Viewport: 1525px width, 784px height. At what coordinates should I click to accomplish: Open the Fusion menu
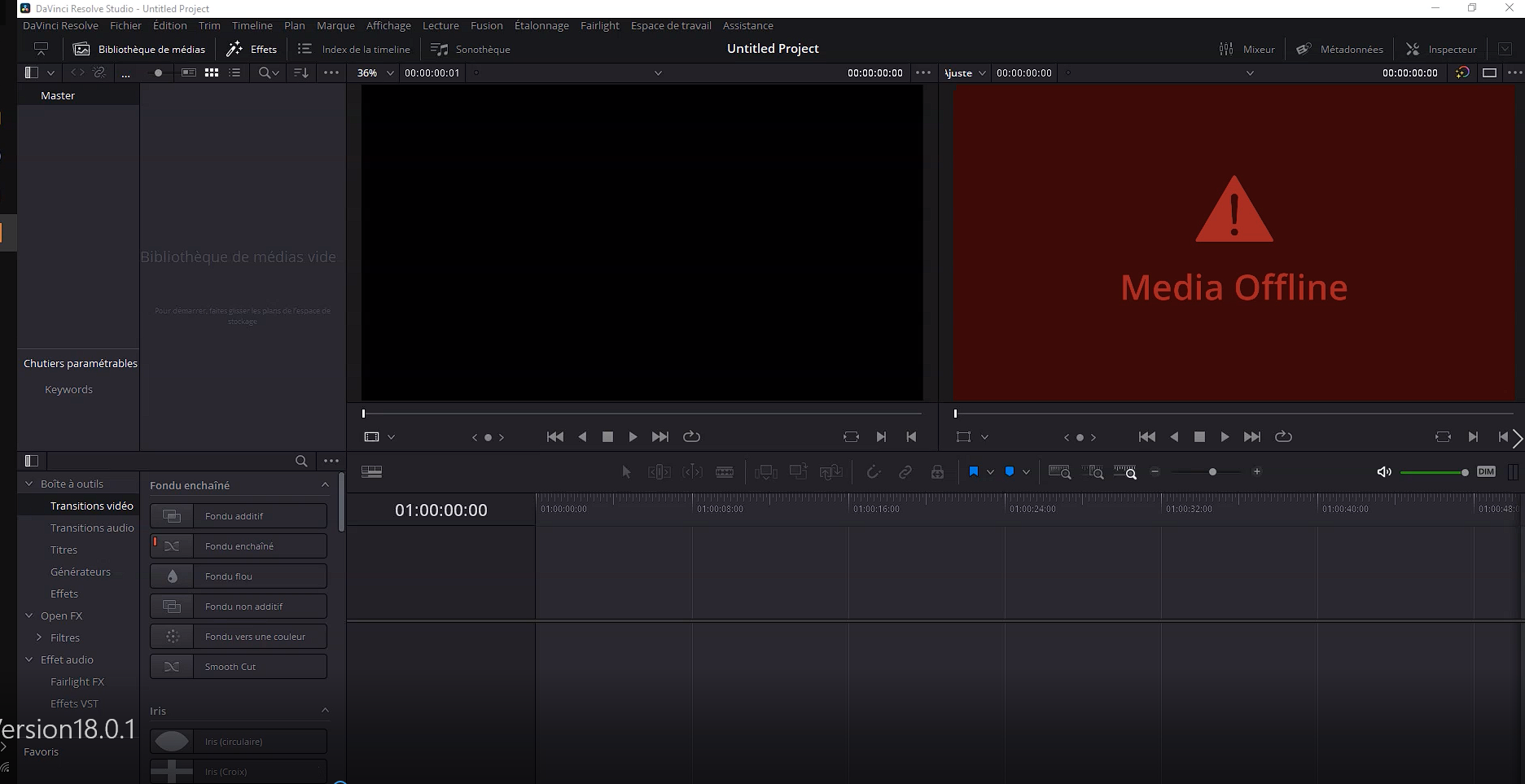point(486,25)
